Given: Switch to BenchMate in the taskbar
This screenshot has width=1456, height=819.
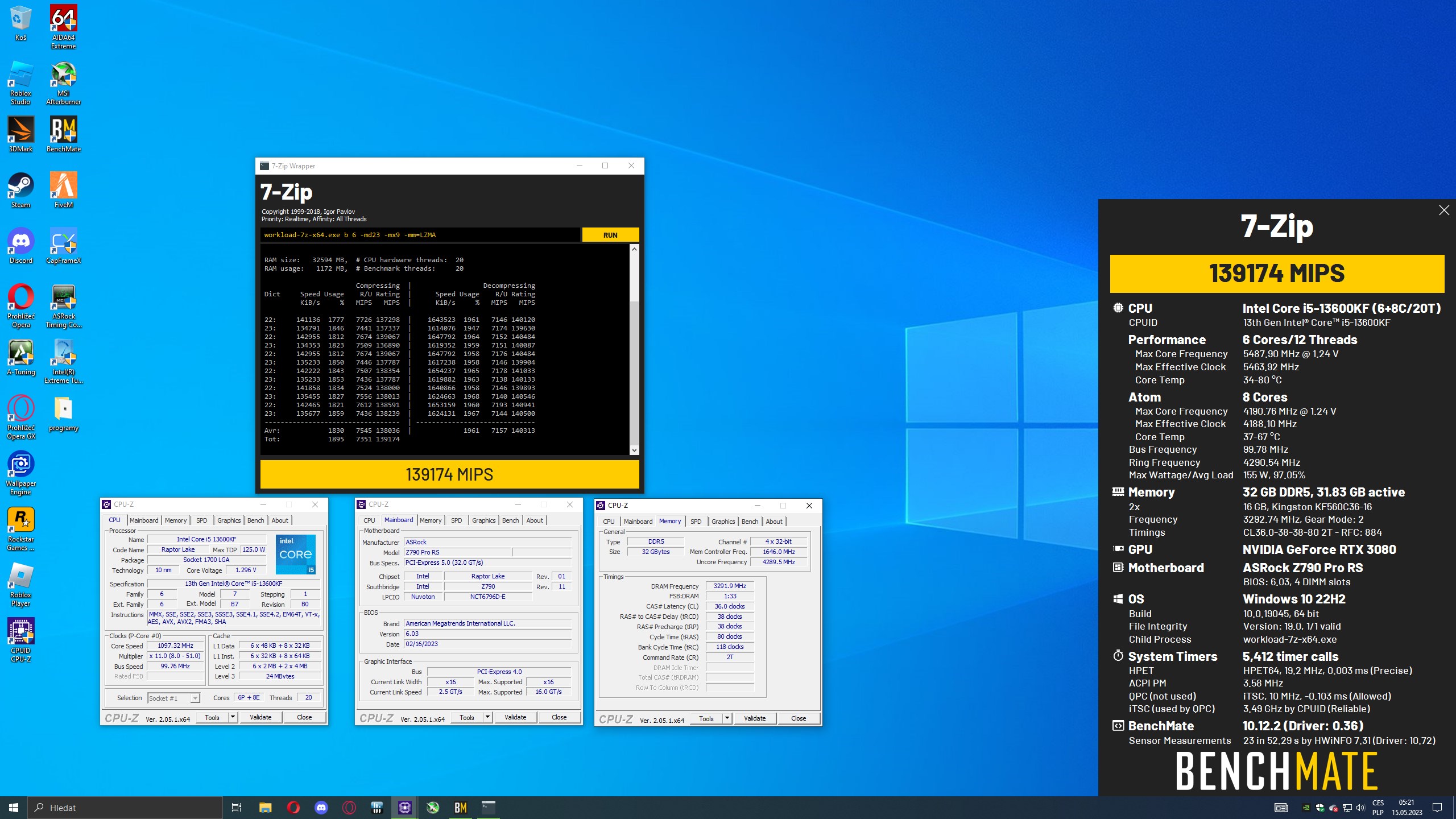Looking at the screenshot, I should tap(461, 808).
